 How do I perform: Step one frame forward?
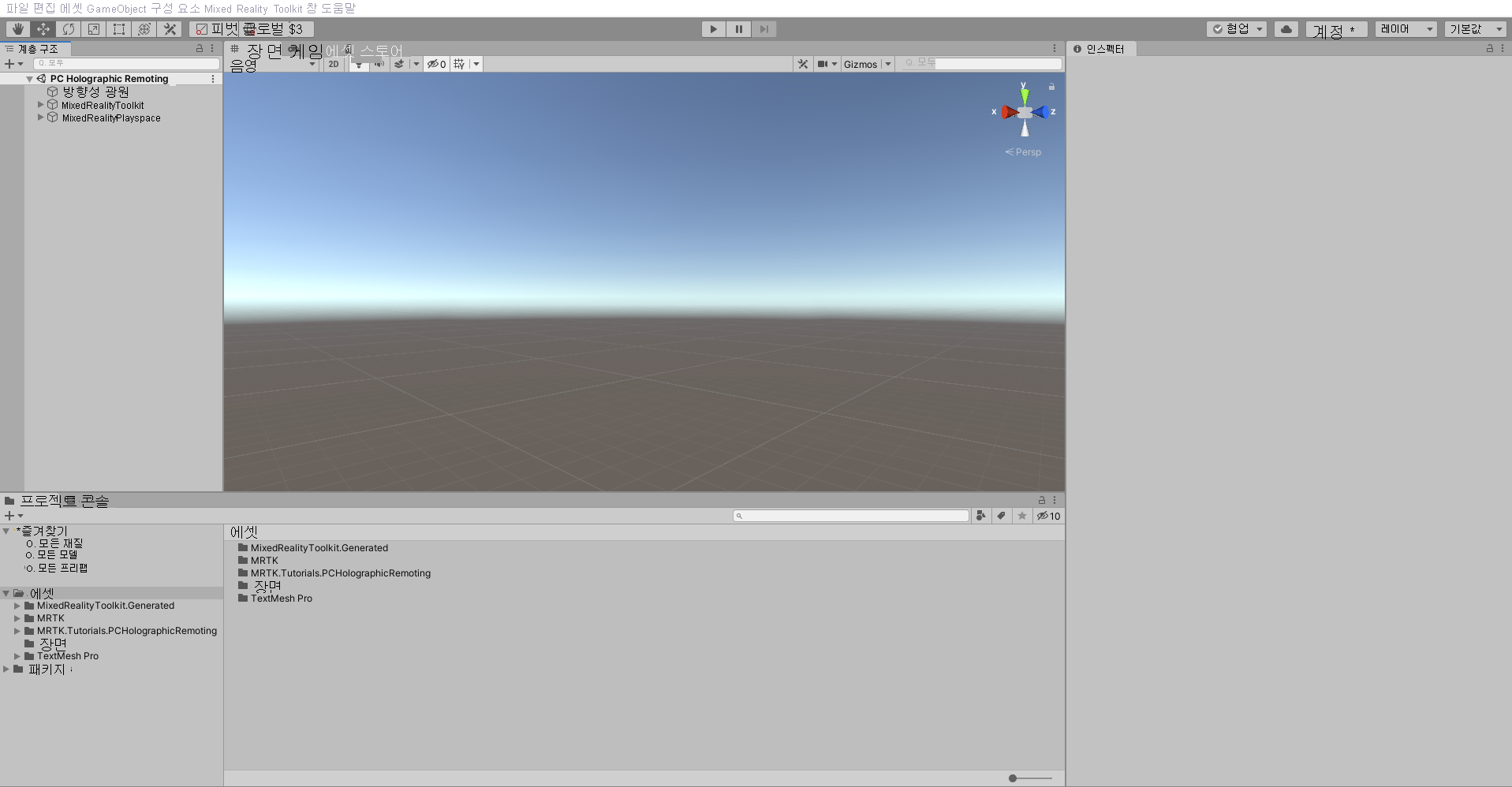click(x=764, y=29)
